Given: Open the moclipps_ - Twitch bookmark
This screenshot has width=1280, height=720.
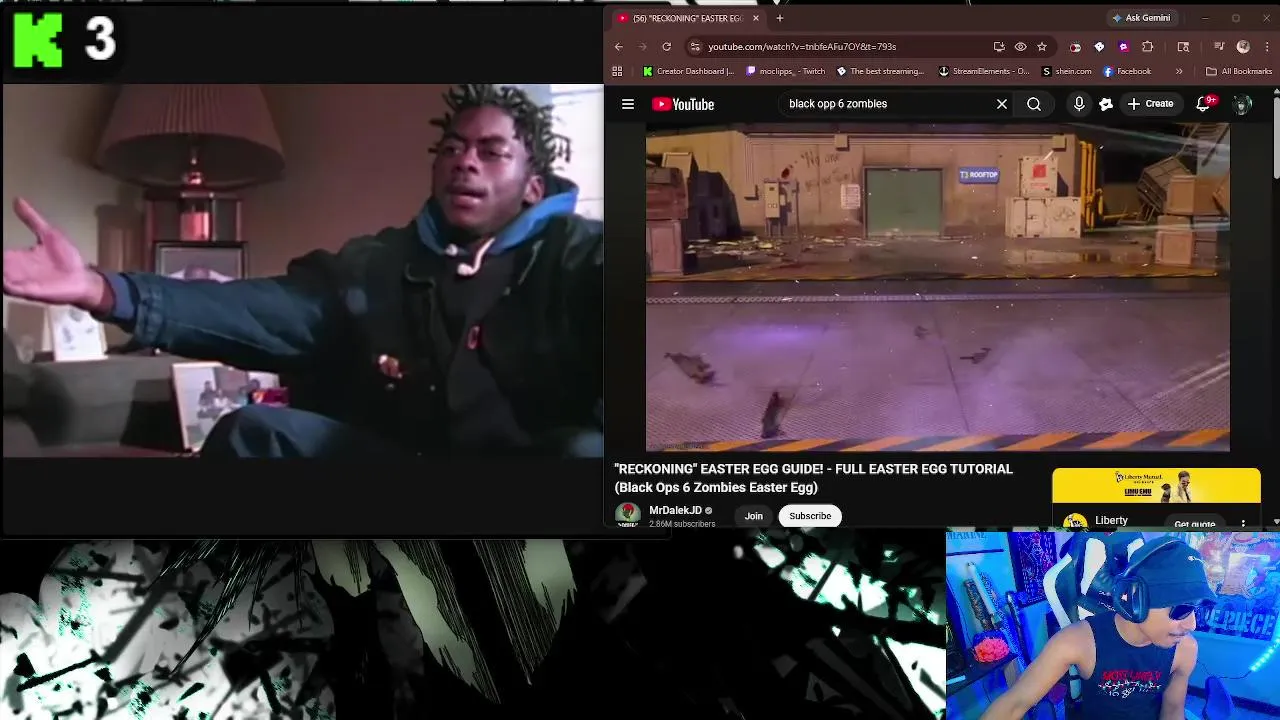Looking at the screenshot, I should pos(786,72).
